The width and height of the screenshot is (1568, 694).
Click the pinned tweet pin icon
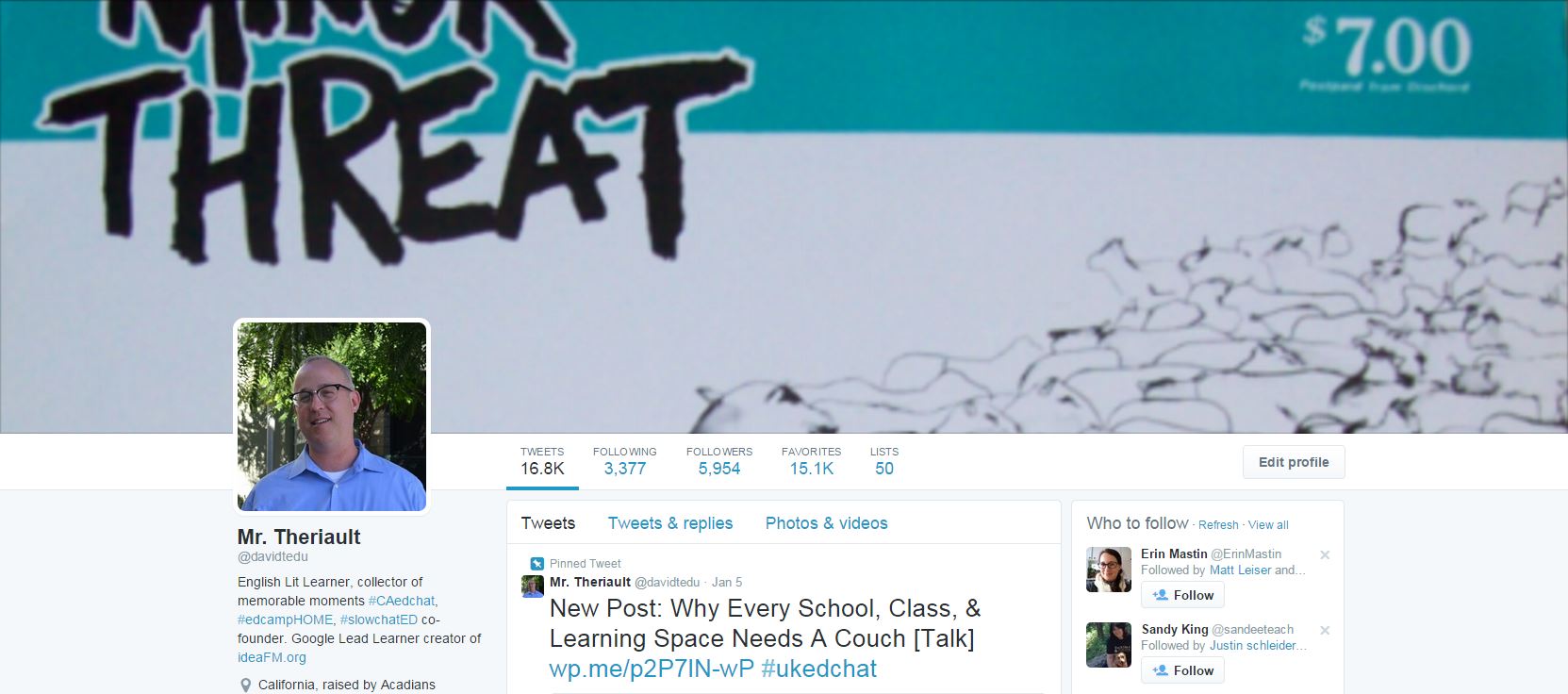[536, 564]
